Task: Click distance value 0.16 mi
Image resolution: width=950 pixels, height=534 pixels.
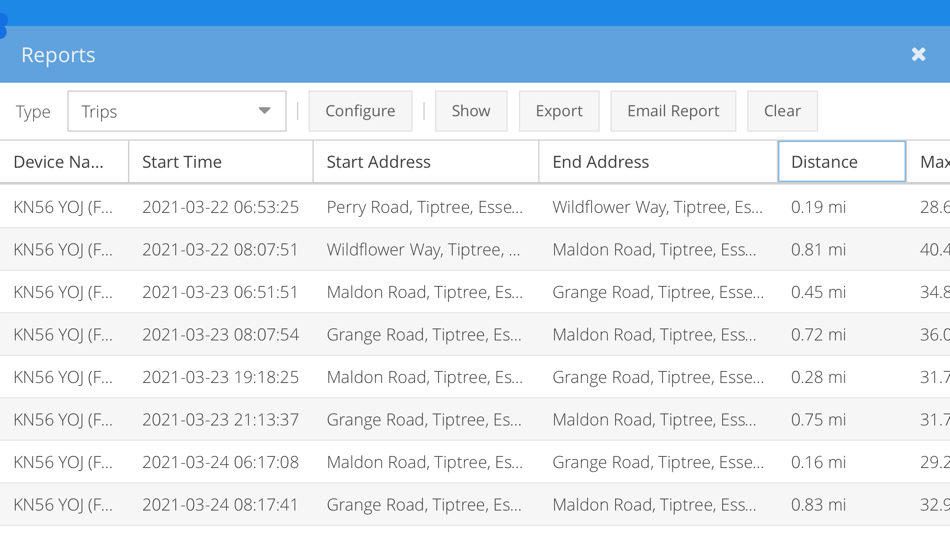Action: tap(818, 462)
